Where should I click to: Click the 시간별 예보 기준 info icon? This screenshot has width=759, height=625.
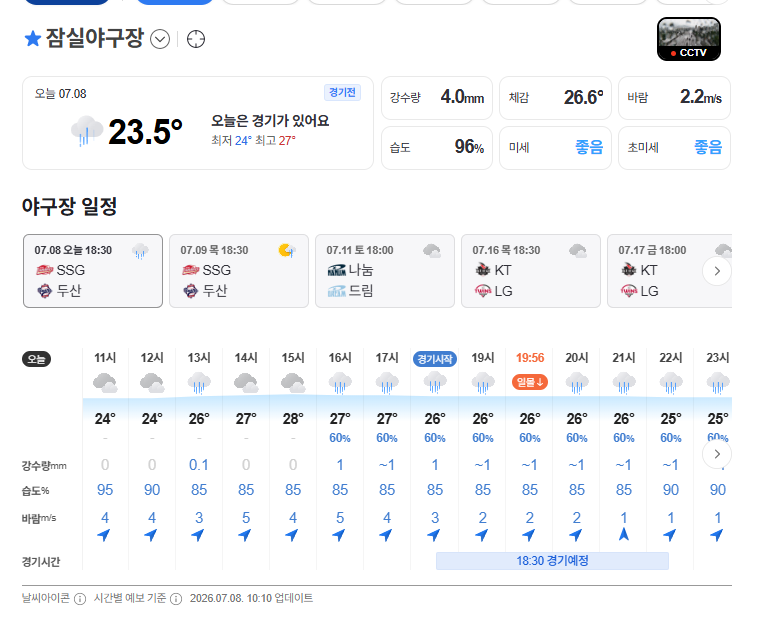click(176, 599)
